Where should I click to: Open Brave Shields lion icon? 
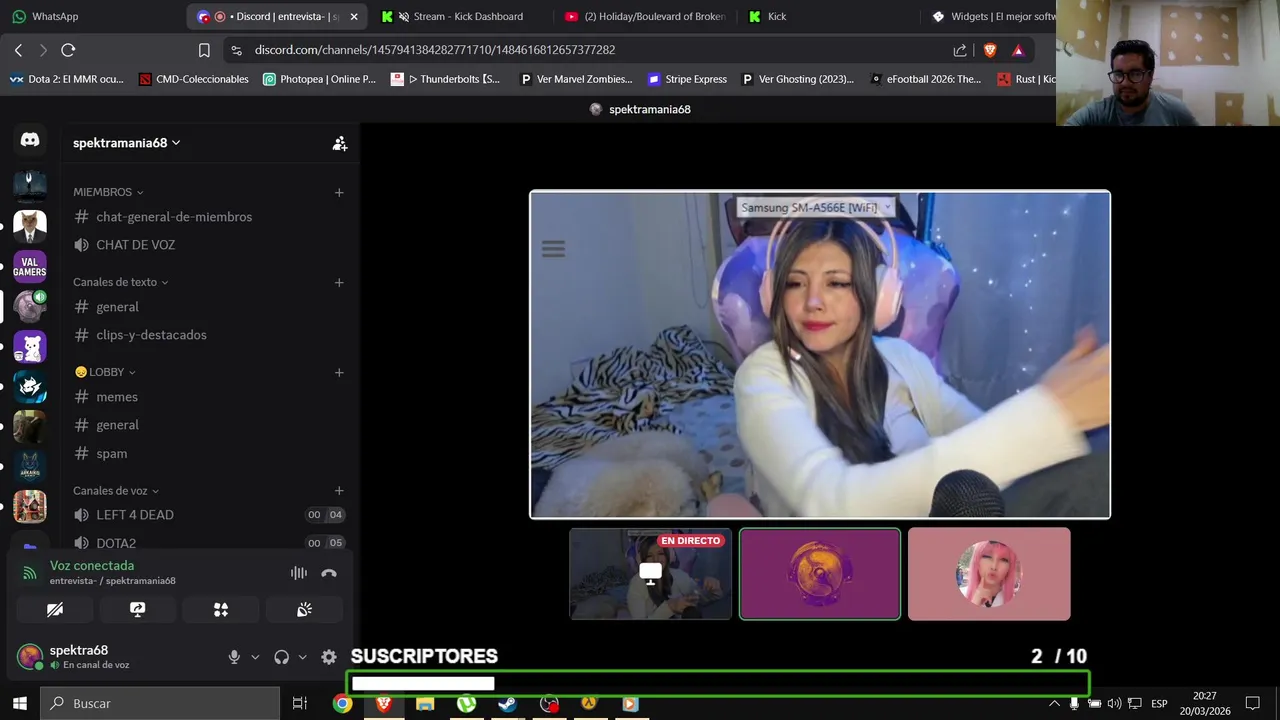point(990,50)
